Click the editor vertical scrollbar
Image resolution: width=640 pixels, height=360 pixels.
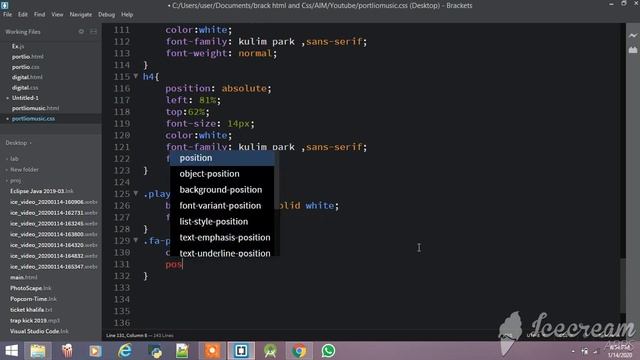tap(622, 285)
